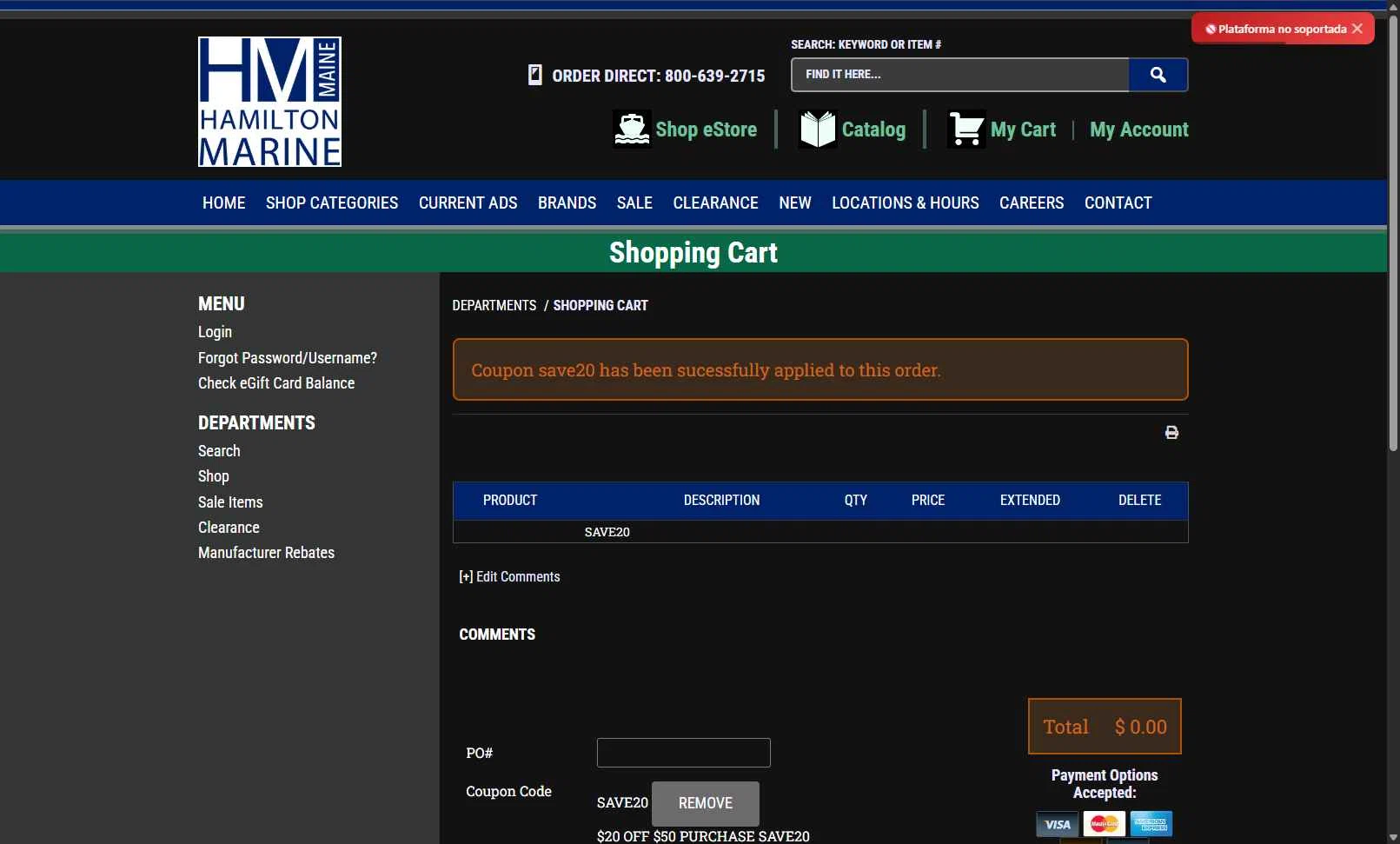Click the REMOVE coupon button
Image resolution: width=1400 pixels, height=844 pixels.
[x=705, y=803]
